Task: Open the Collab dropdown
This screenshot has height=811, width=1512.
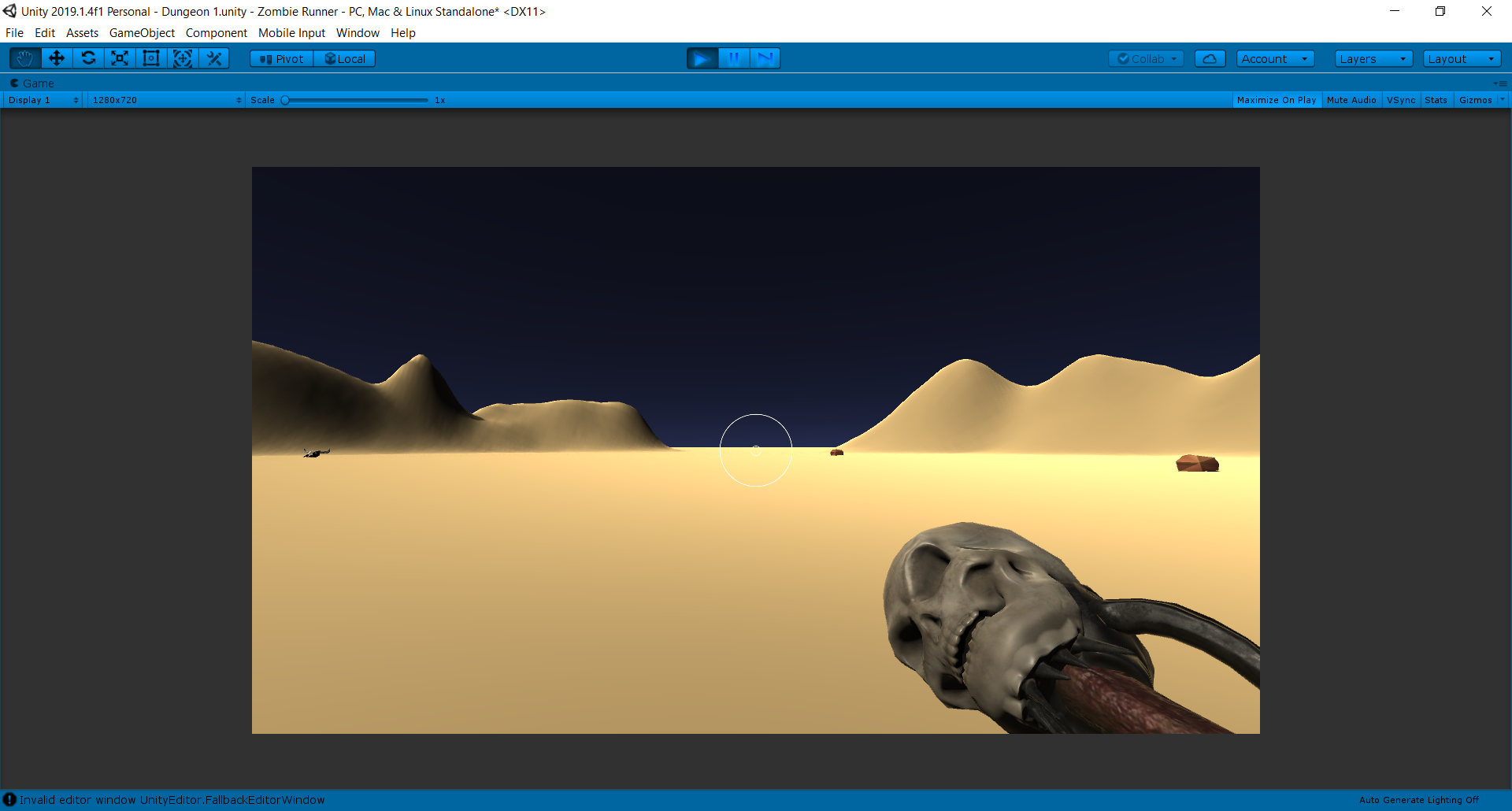Action: 1146,59
